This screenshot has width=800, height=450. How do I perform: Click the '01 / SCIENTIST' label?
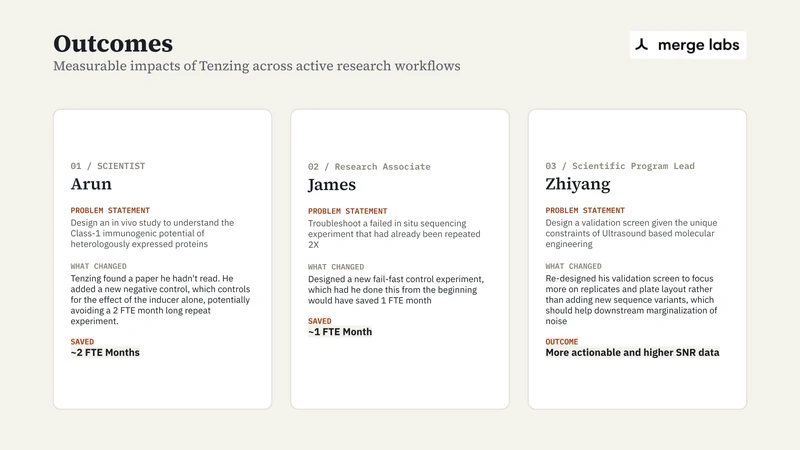pyautogui.click(x=108, y=166)
